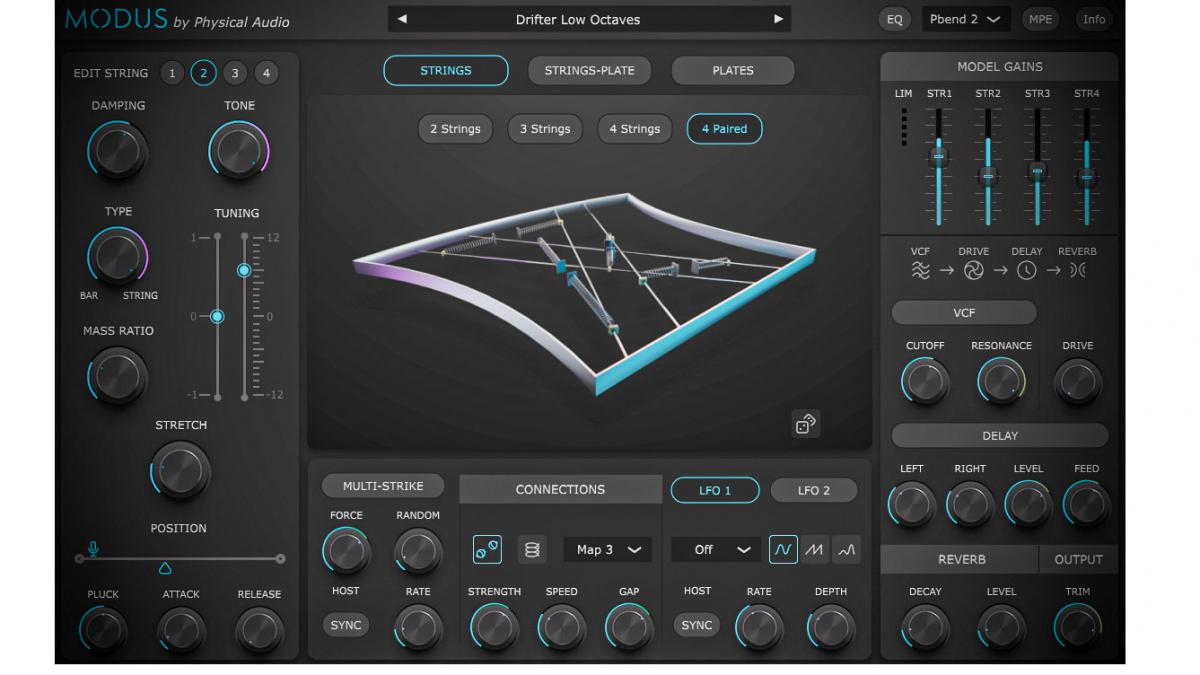
Task: Choose the 4 Paired configuration
Action: coord(724,129)
